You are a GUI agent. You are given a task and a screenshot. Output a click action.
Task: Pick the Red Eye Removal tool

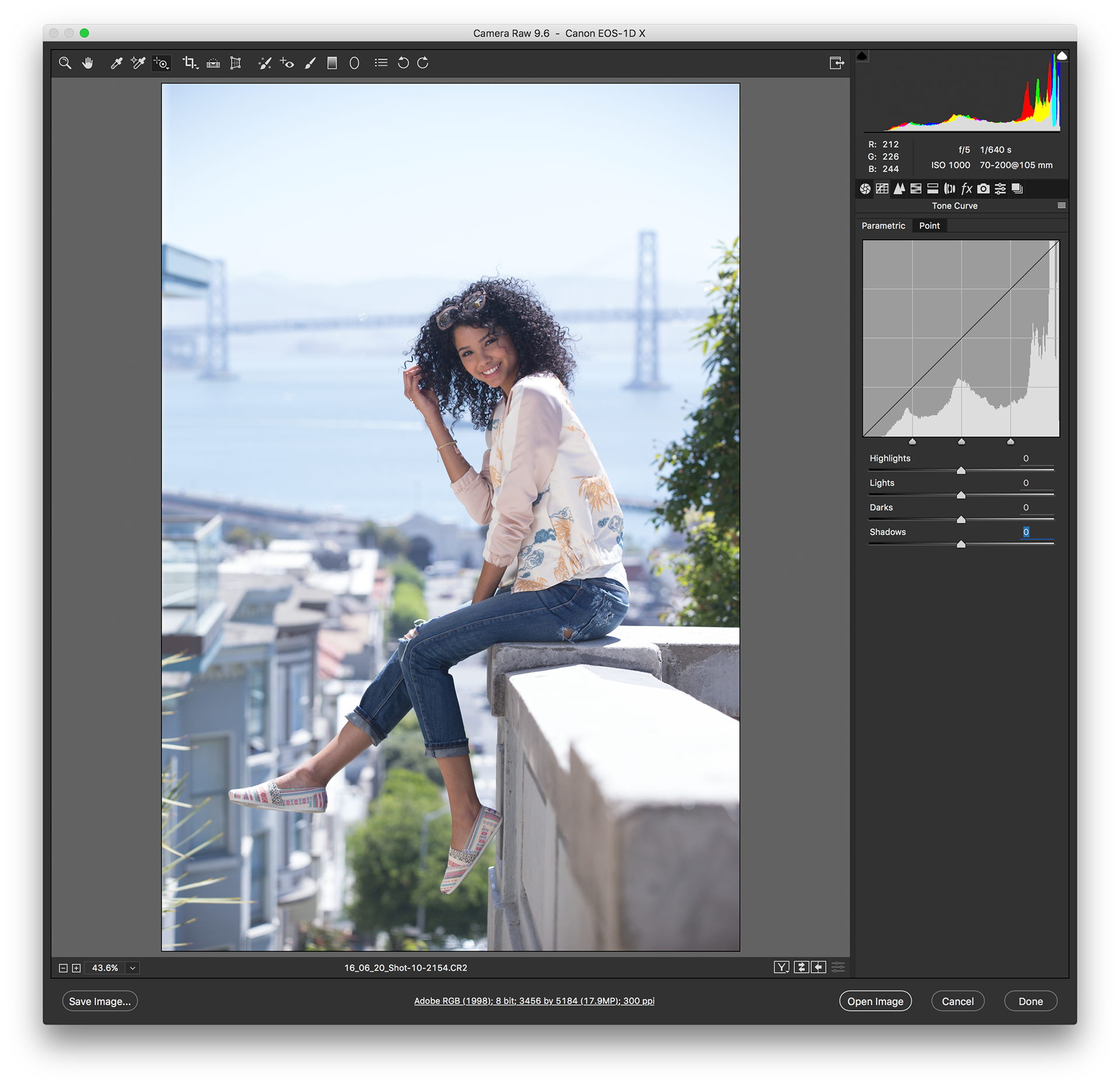coord(287,63)
